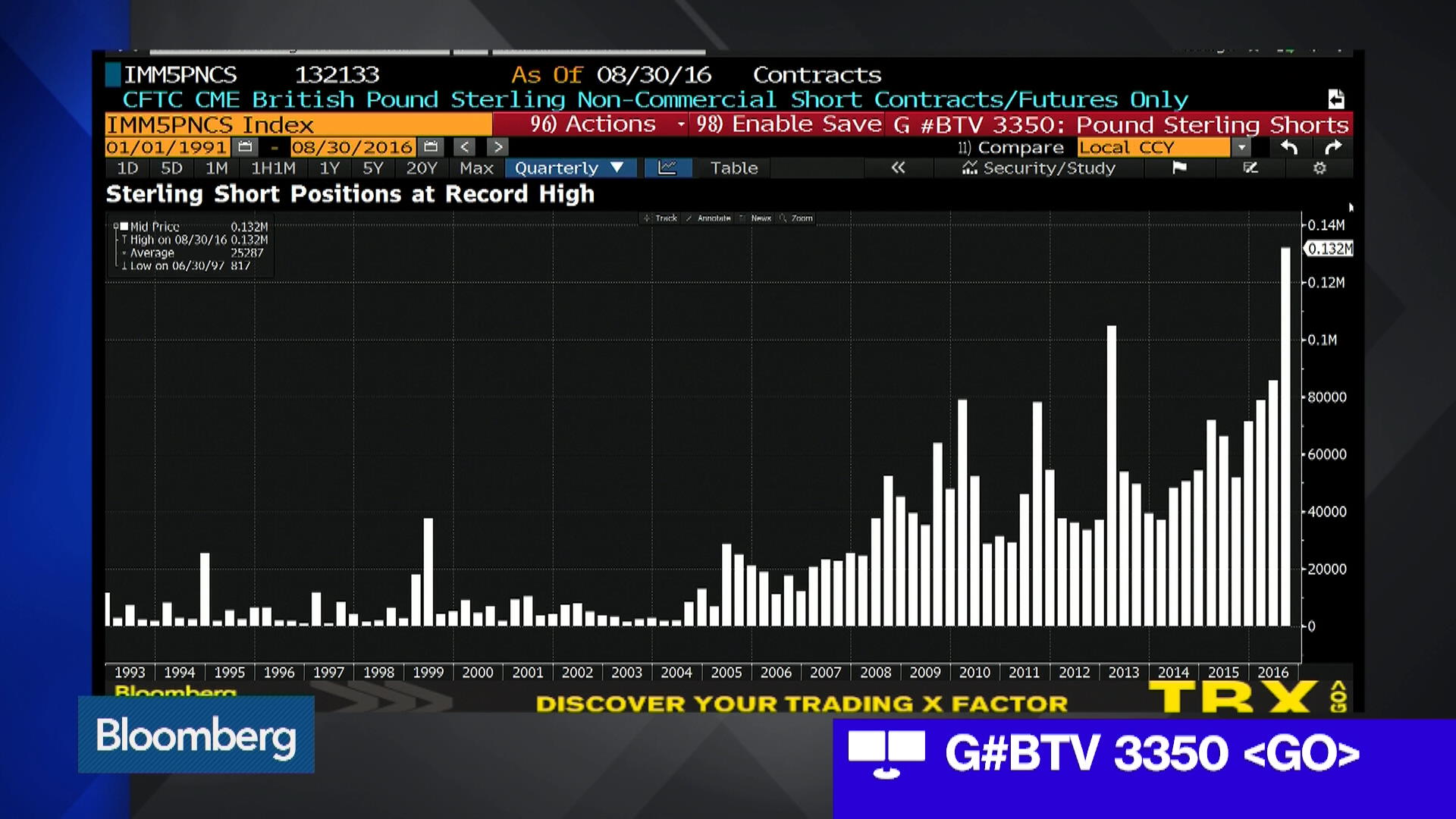1456x819 pixels.
Task: Click the 0.132M last value label
Action: click(1329, 249)
